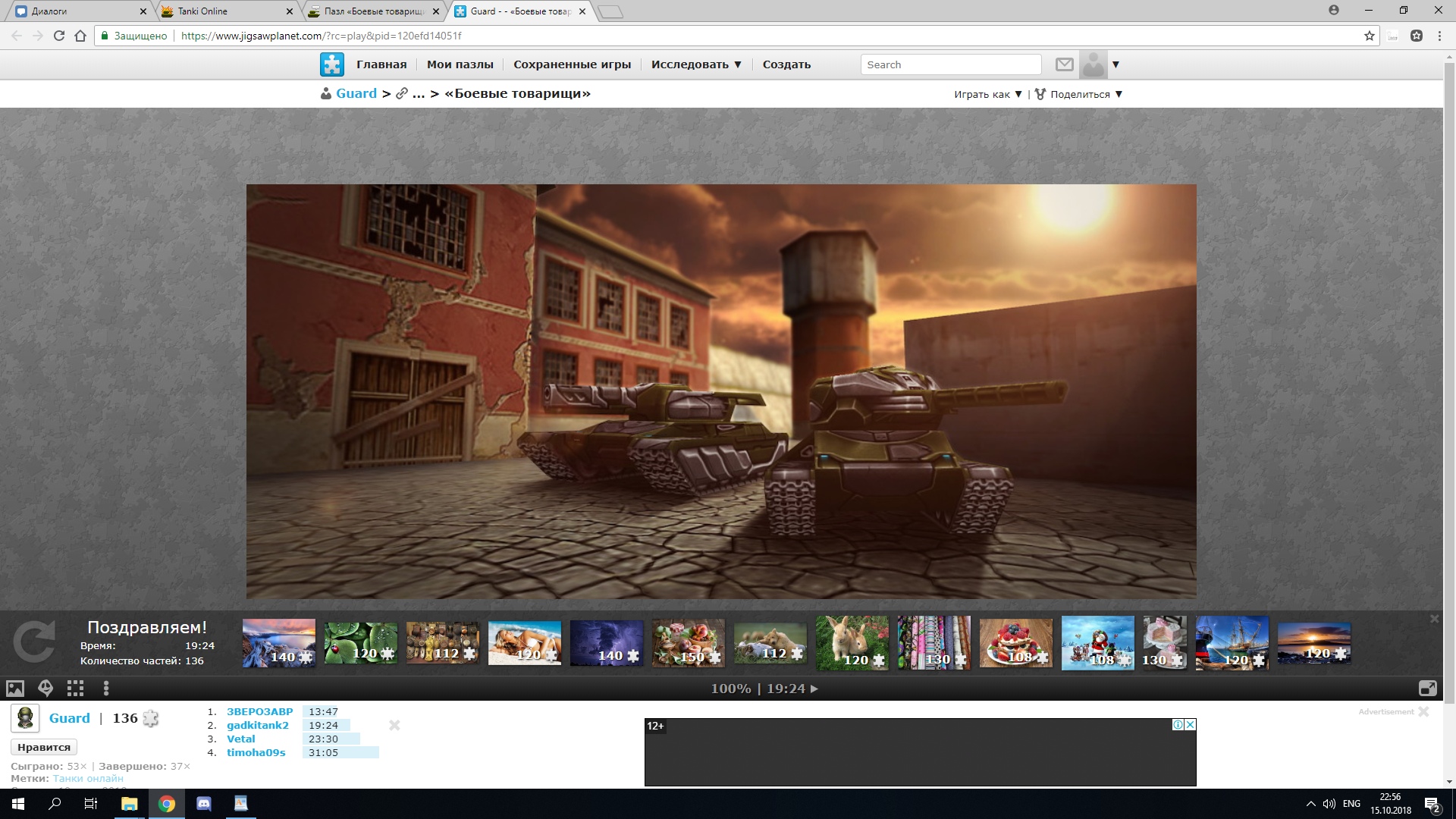Click the Jigsaw Planet puzzle logo
1456x819 pixels.
click(x=332, y=64)
